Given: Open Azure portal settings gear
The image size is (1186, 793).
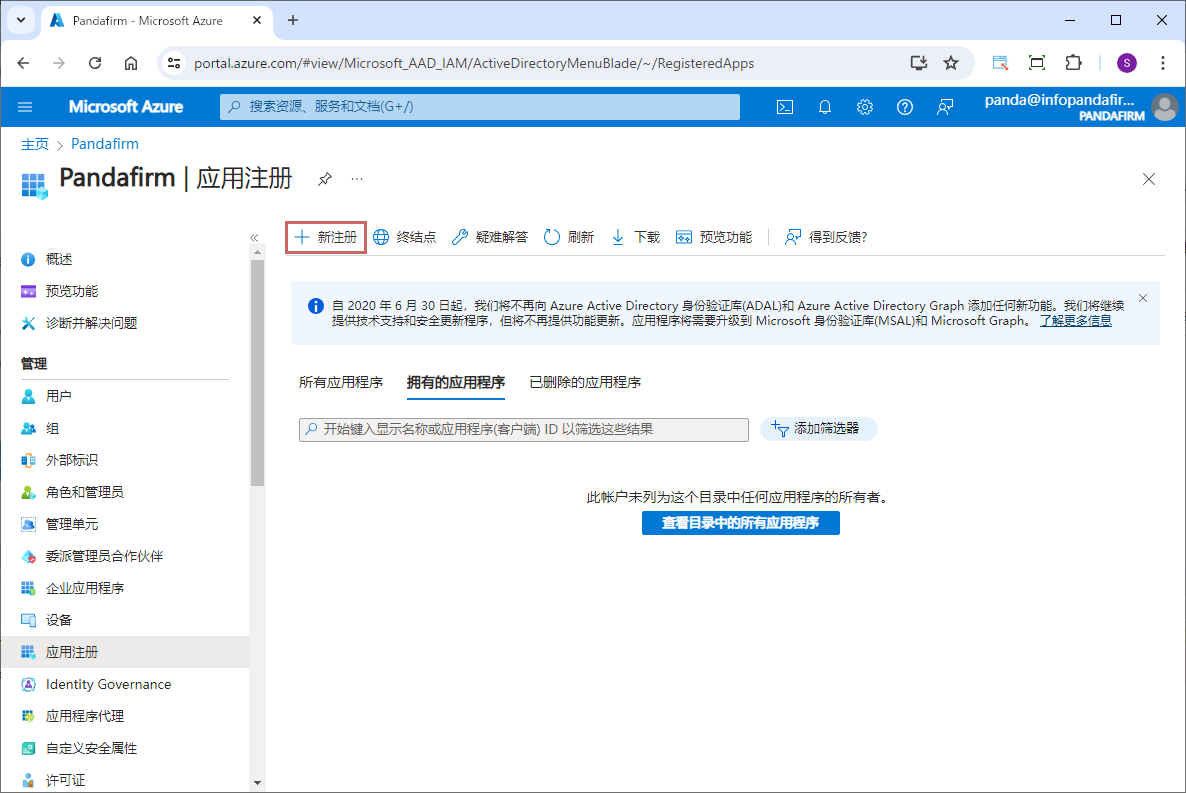Looking at the screenshot, I should tap(865, 107).
